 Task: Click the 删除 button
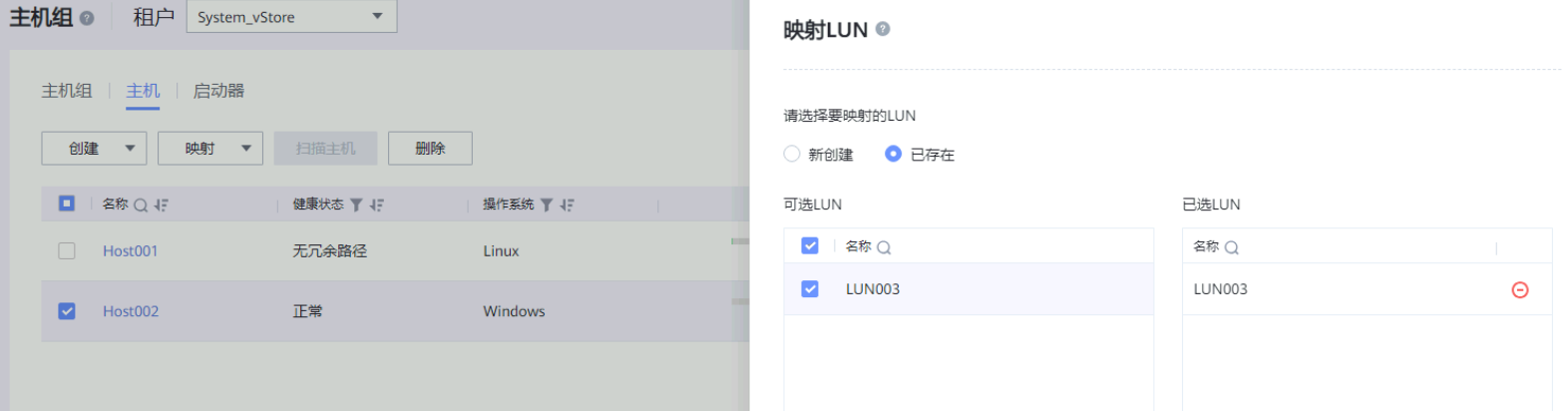pyautogui.click(x=430, y=149)
